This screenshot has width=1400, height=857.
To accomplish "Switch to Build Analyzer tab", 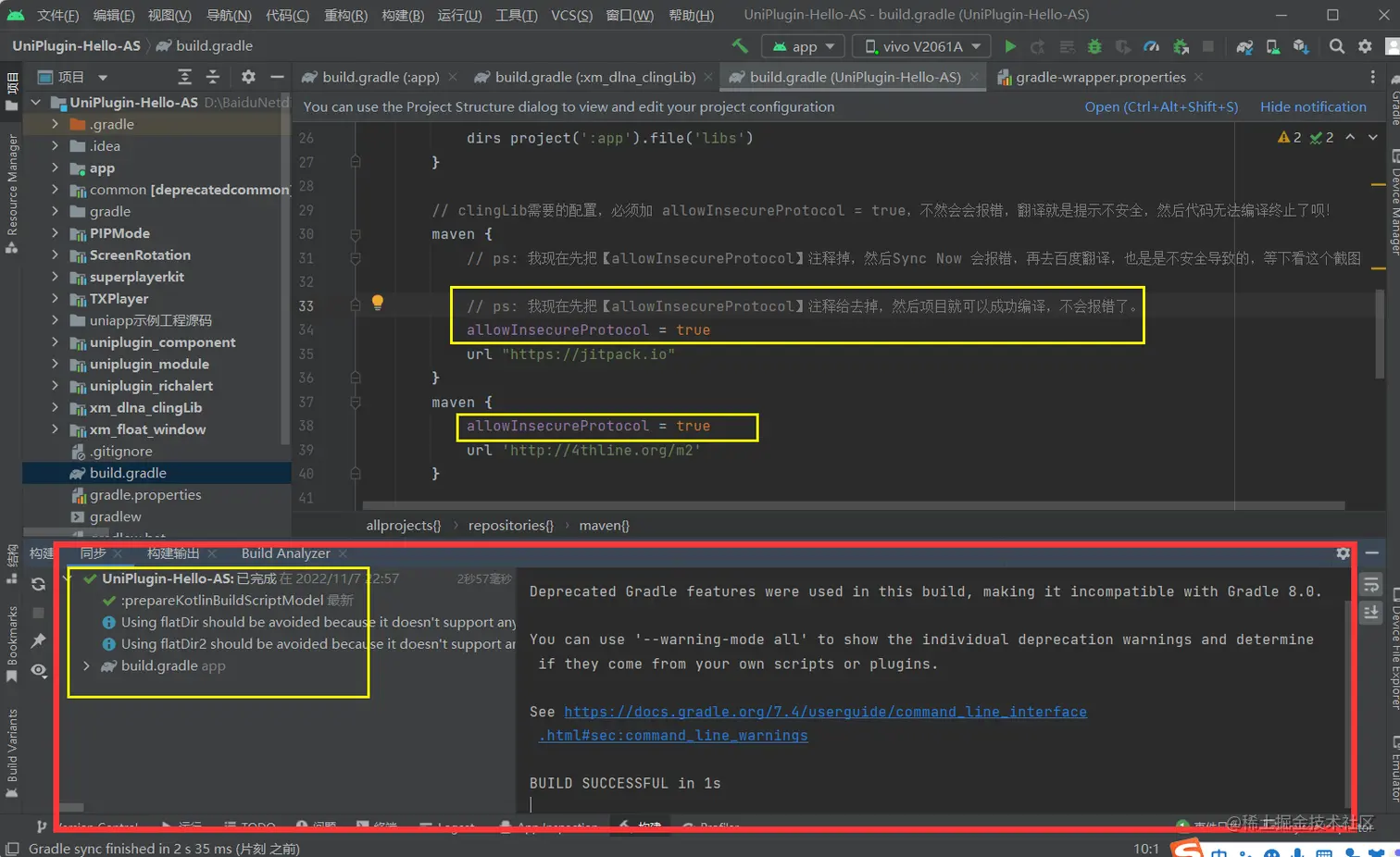I will 285,553.
